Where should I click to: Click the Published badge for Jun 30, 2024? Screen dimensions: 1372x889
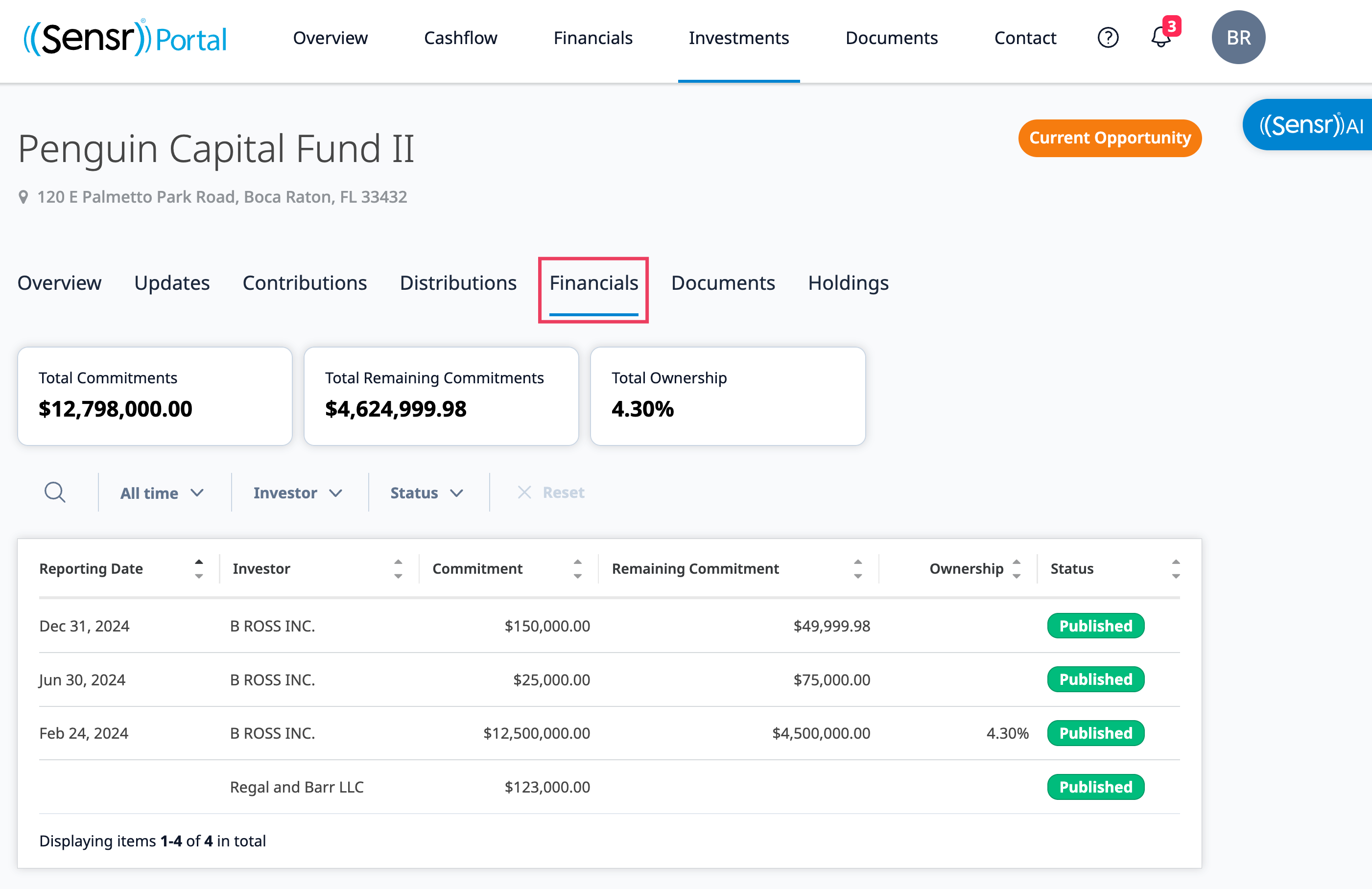click(x=1095, y=679)
